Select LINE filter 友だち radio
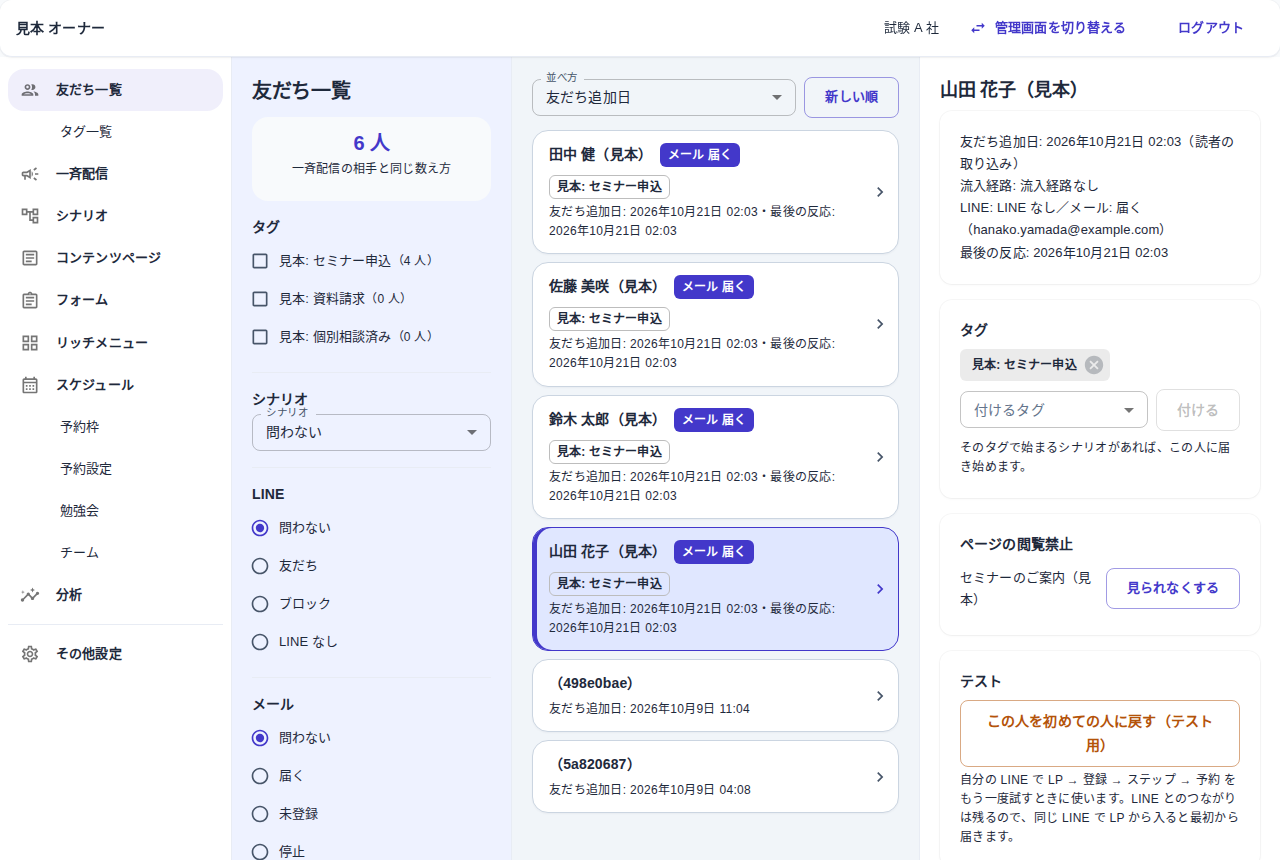1280x860 pixels. coord(260,566)
